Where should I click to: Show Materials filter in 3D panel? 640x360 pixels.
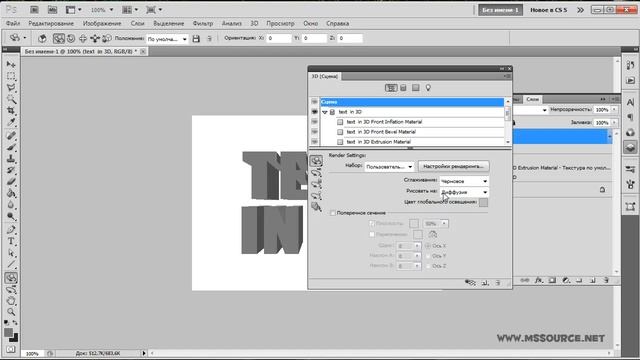coord(416,88)
